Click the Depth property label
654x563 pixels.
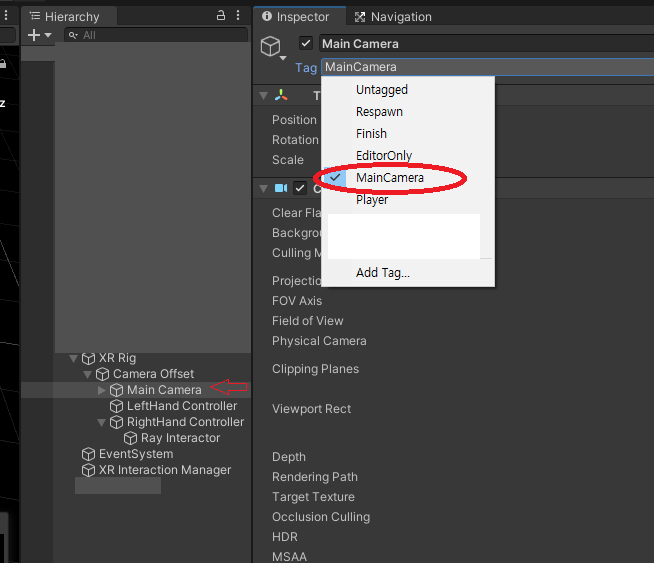coord(289,457)
